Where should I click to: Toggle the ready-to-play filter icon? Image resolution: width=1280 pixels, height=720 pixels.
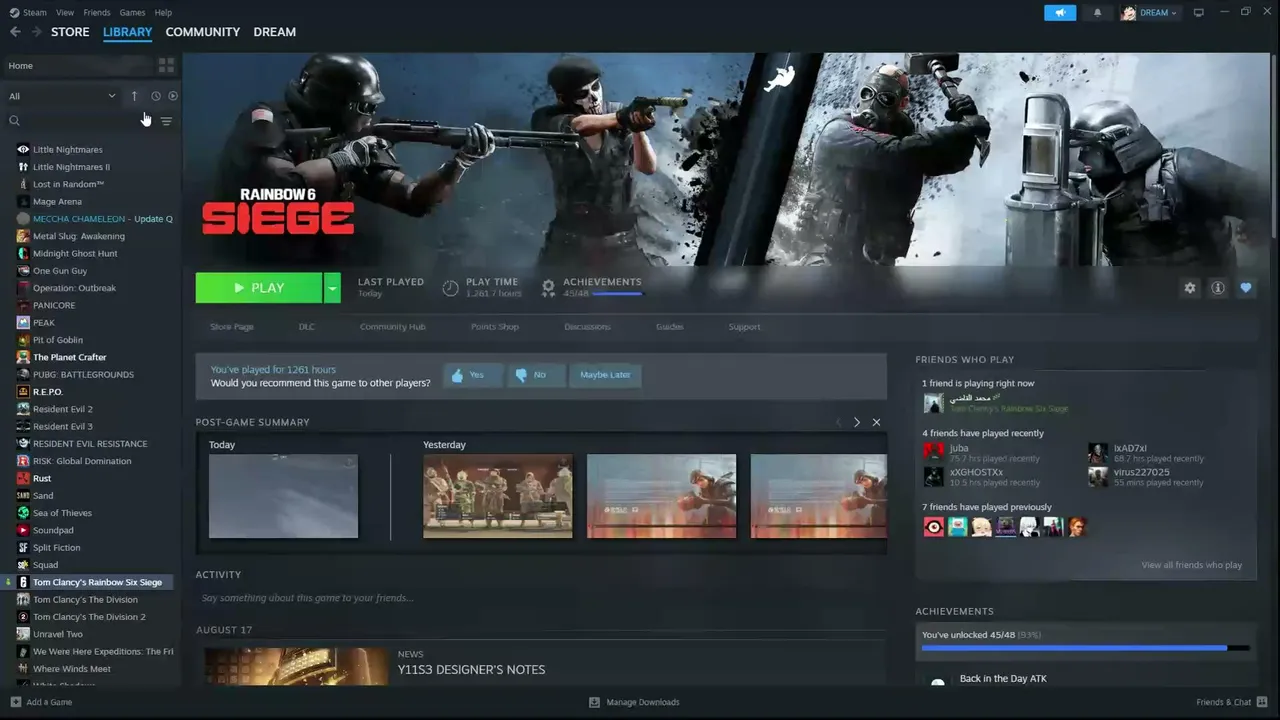(x=173, y=96)
